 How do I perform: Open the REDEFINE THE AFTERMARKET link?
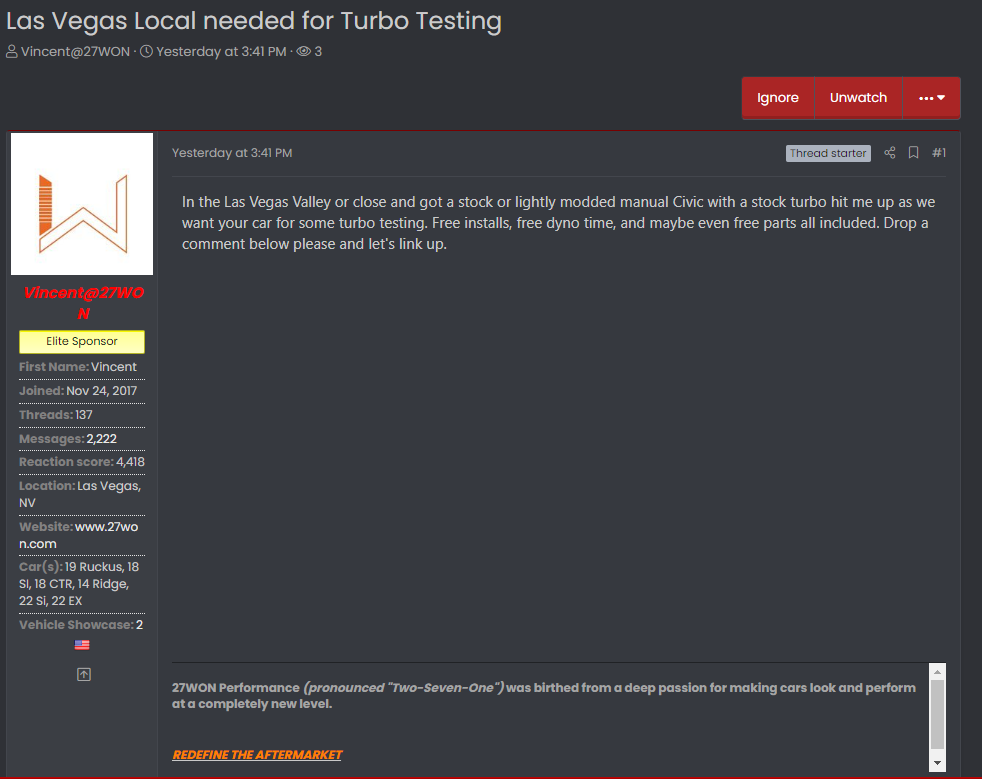tap(257, 755)
